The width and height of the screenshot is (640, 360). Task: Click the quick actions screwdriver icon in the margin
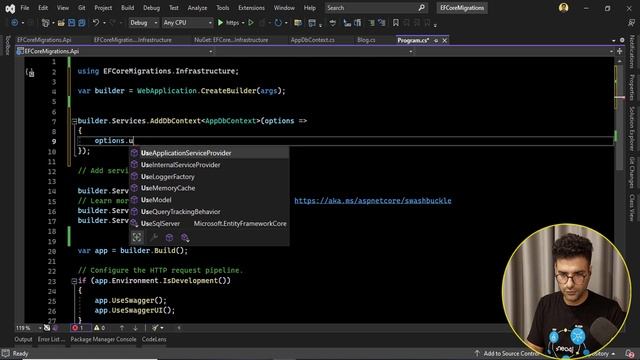[x=30, y=73]
